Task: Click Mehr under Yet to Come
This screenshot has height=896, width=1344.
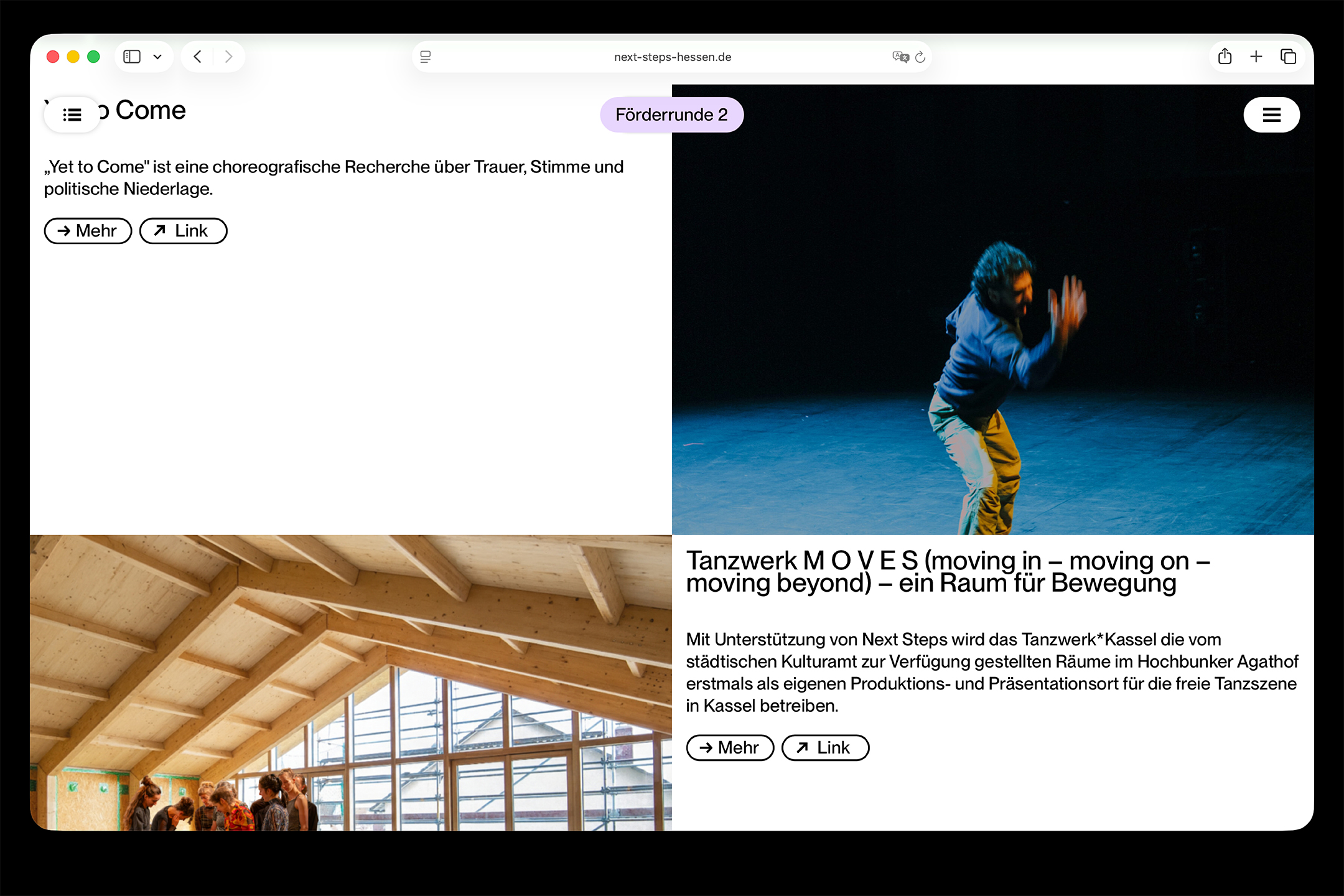Action: click(x=88, y=231)
